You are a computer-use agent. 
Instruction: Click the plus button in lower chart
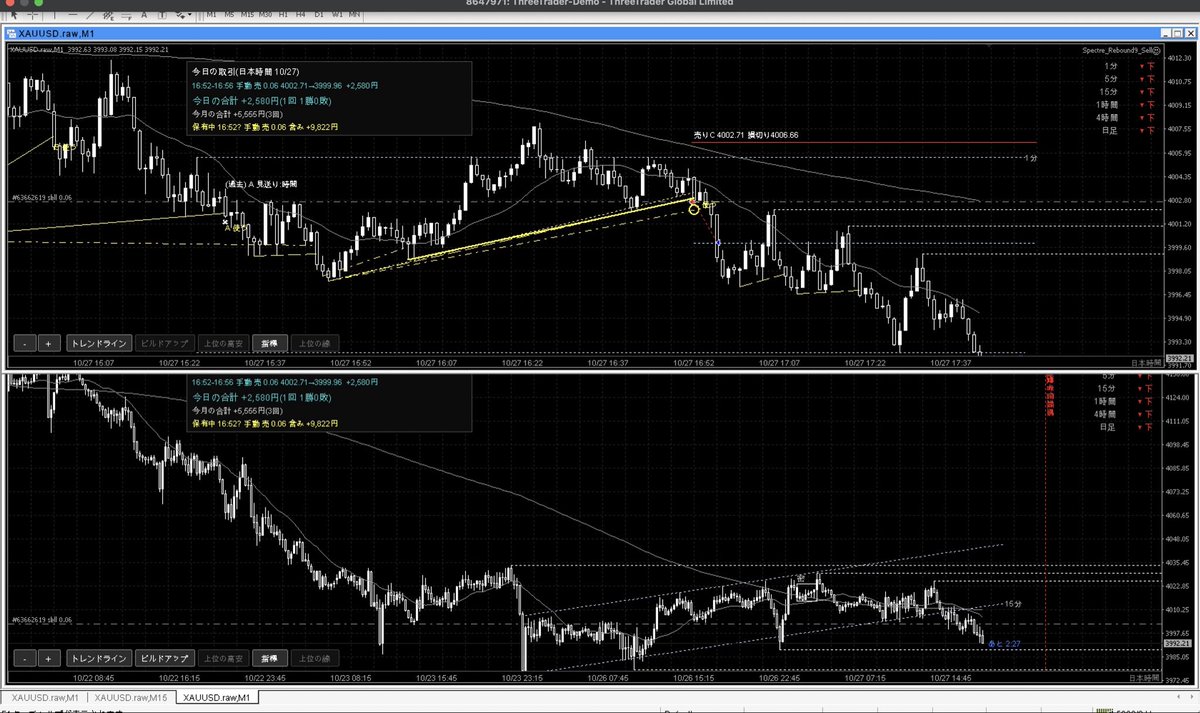(x=49, y=659)
